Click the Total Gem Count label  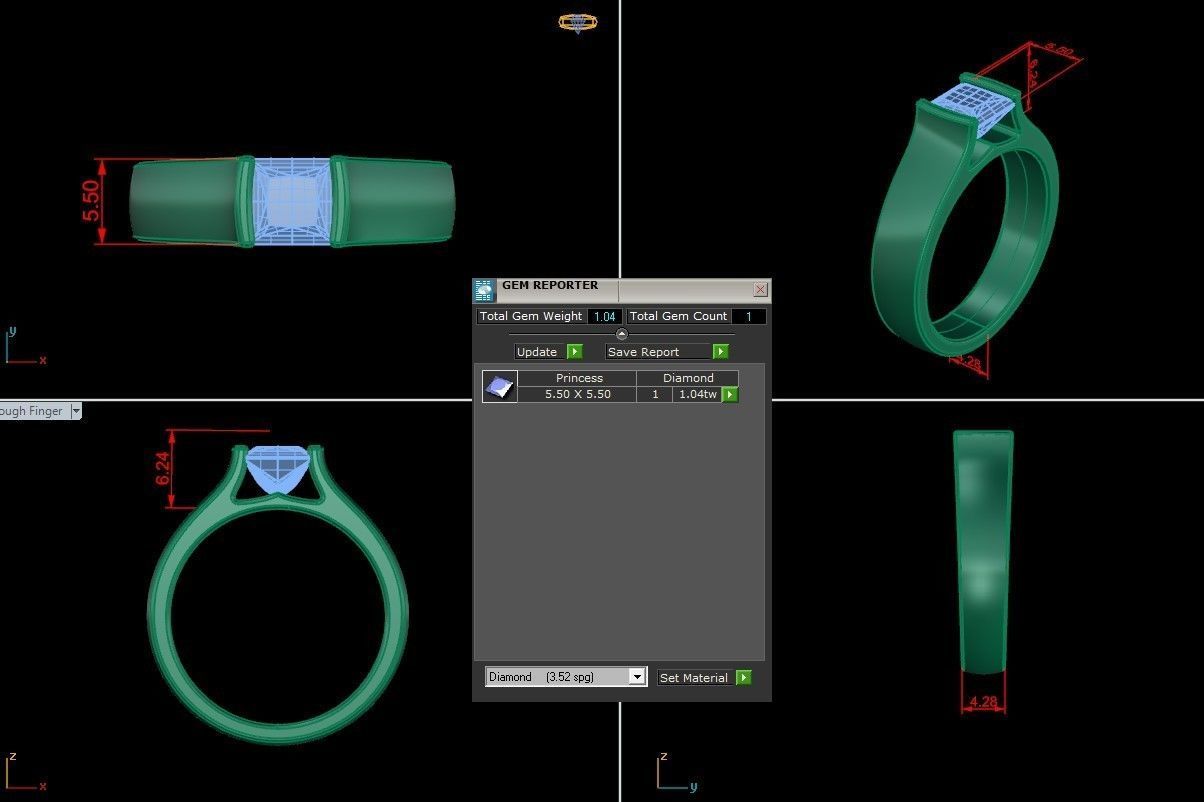click(x=678, y=316)
